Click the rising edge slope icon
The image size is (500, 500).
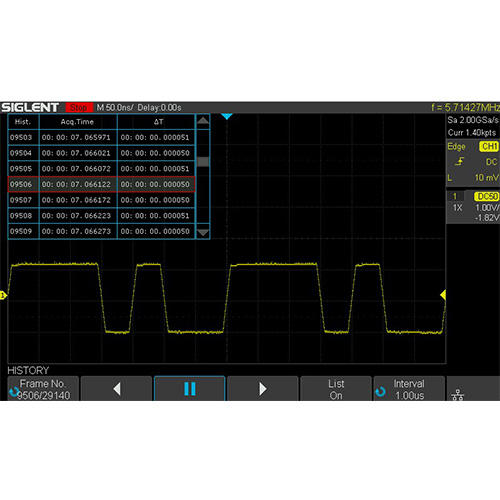[x=460, y=162]
